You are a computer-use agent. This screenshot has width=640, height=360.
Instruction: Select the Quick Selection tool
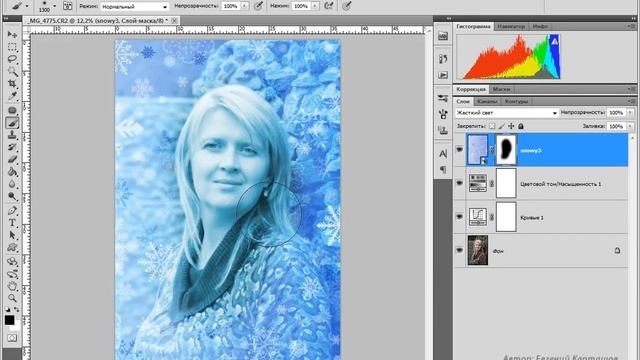[12, 72]
